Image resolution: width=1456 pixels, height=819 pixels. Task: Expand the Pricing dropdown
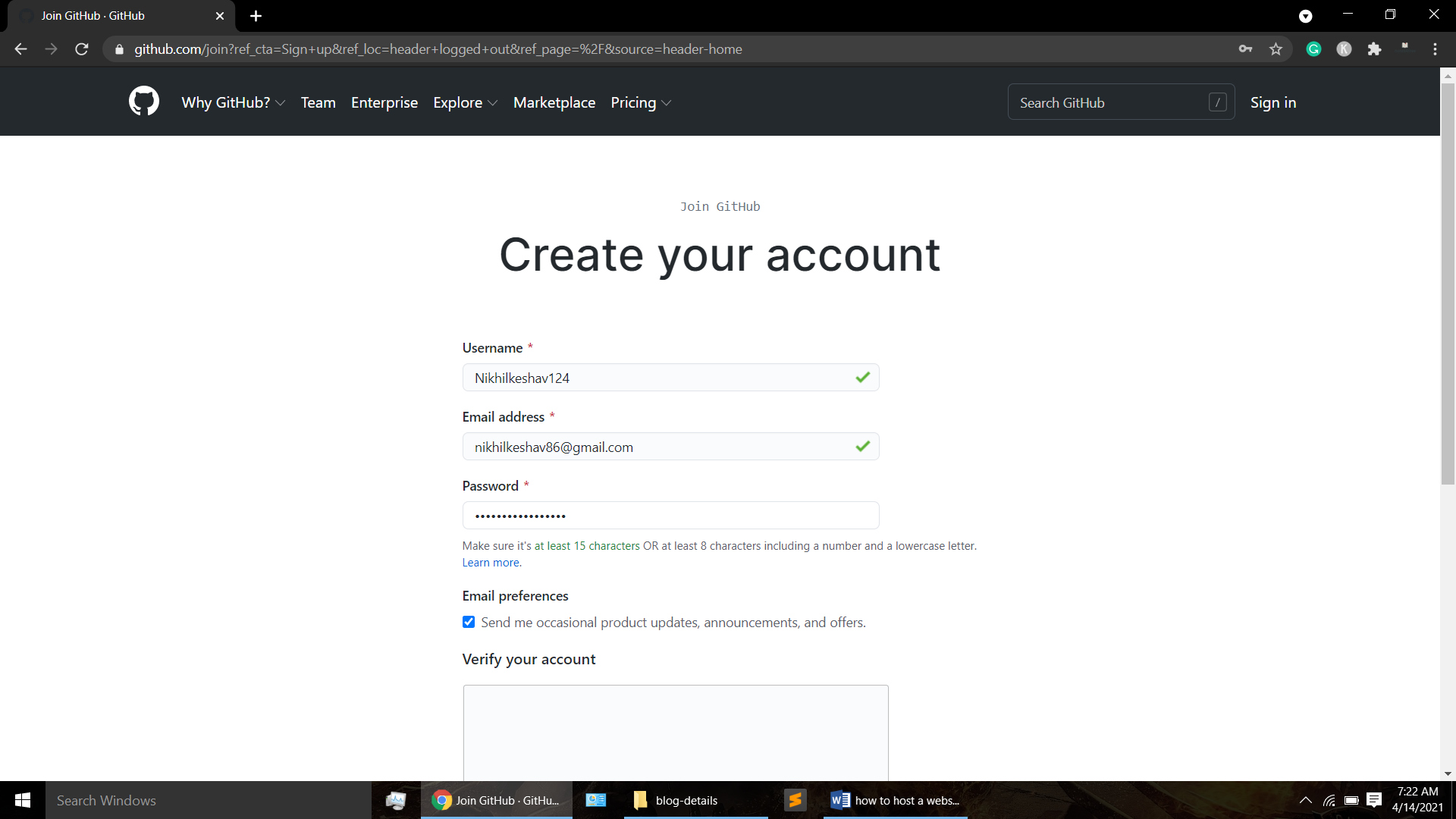click(x=641, y=102)
